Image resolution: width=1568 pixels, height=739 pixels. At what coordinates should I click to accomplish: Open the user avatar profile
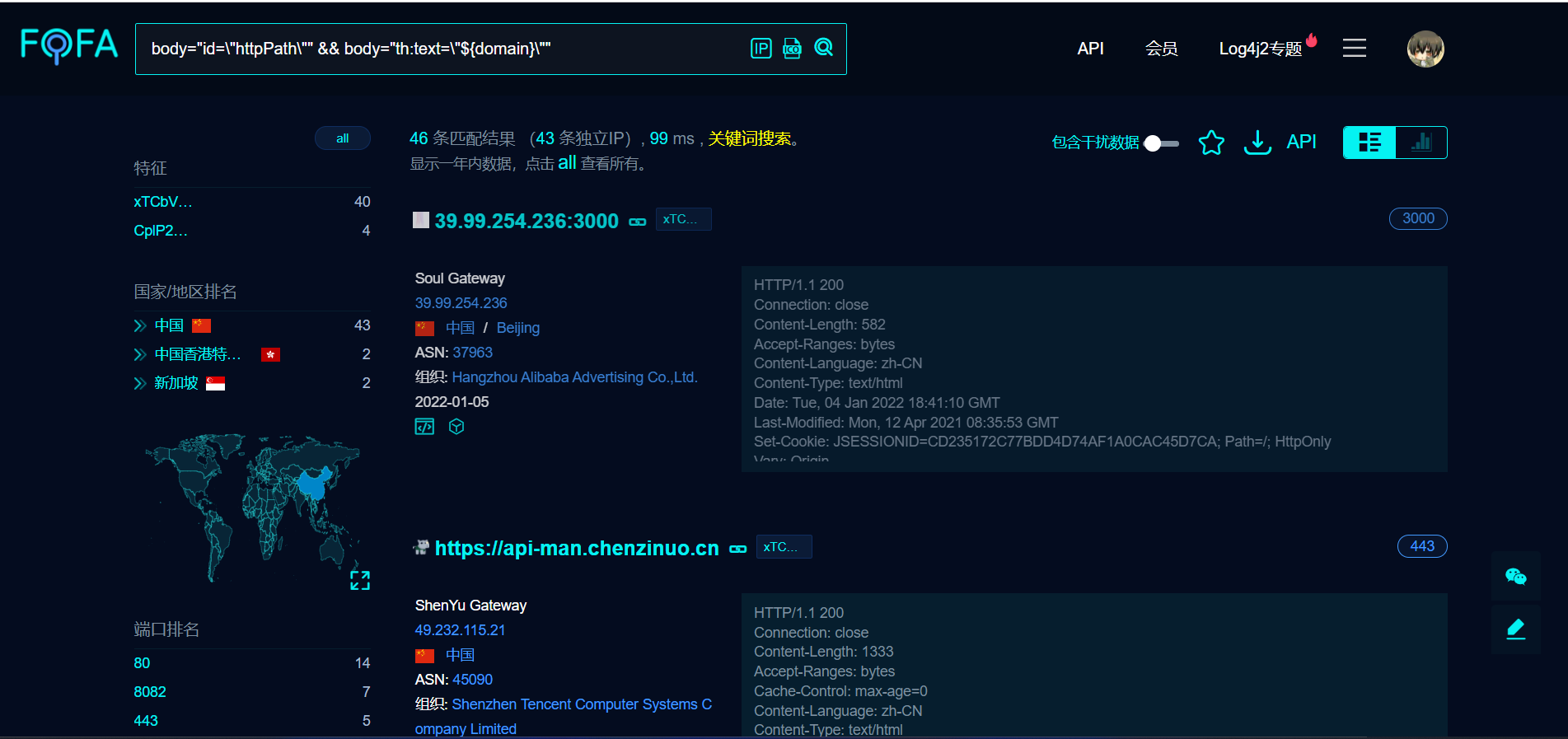(x=1425, y=49)
